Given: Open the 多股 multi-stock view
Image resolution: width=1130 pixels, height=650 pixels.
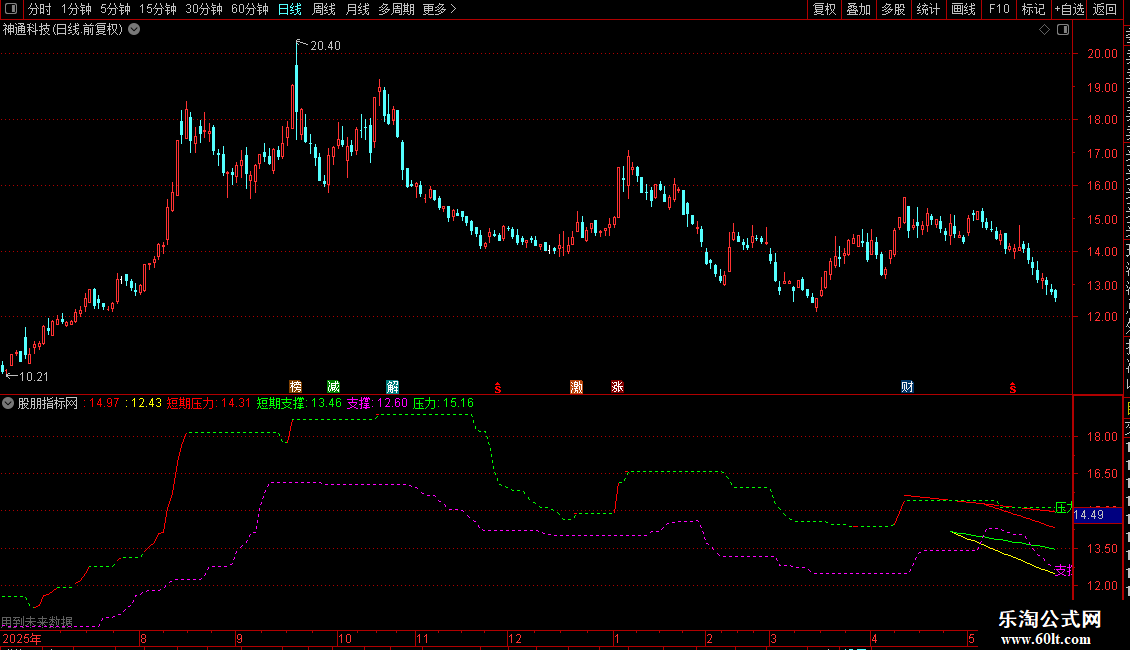Looking at the screenshot, I should [893, 9].
